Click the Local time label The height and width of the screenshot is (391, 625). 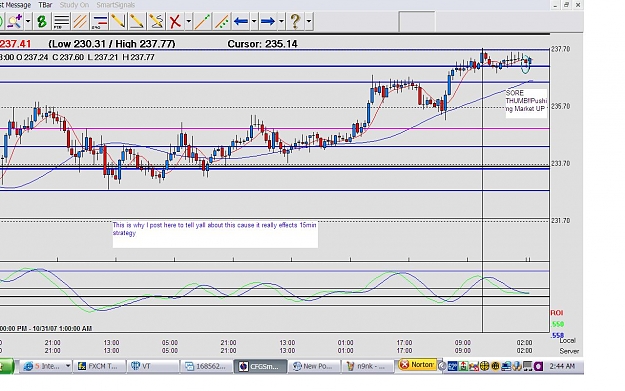coord(567,341)
